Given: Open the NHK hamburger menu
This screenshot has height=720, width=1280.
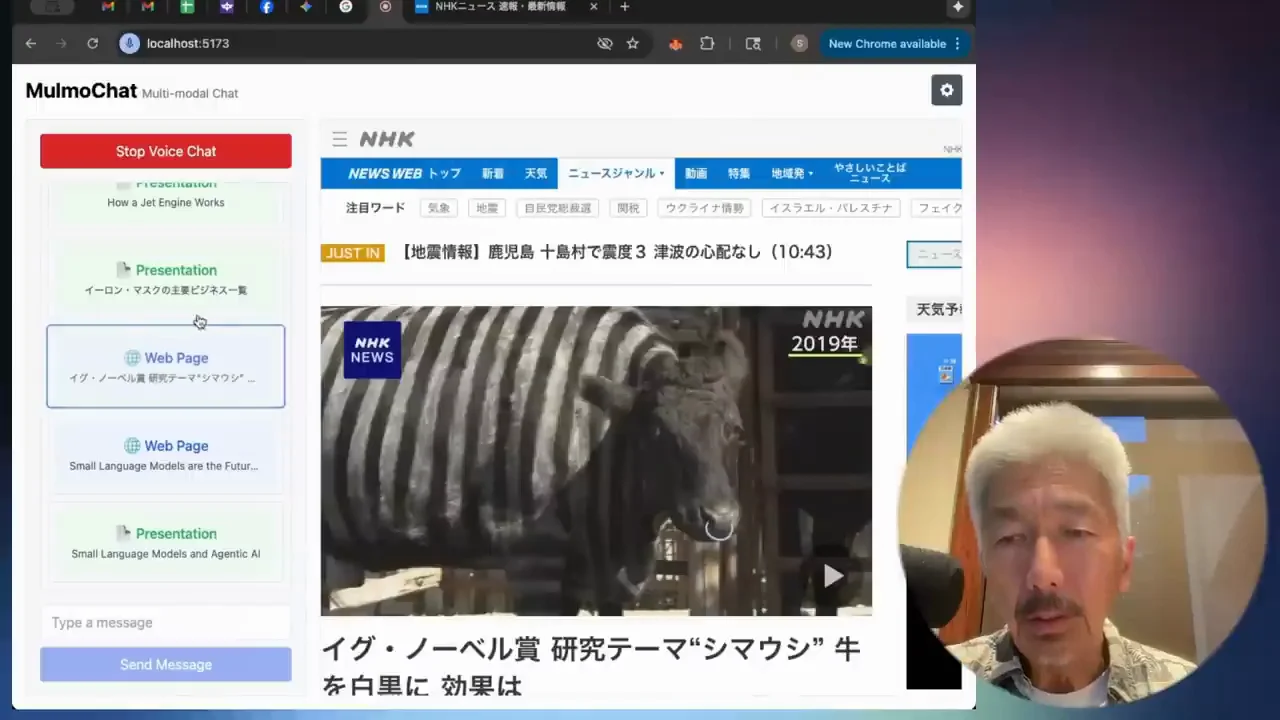Looking at the screenshot, I should pos(340,139).
